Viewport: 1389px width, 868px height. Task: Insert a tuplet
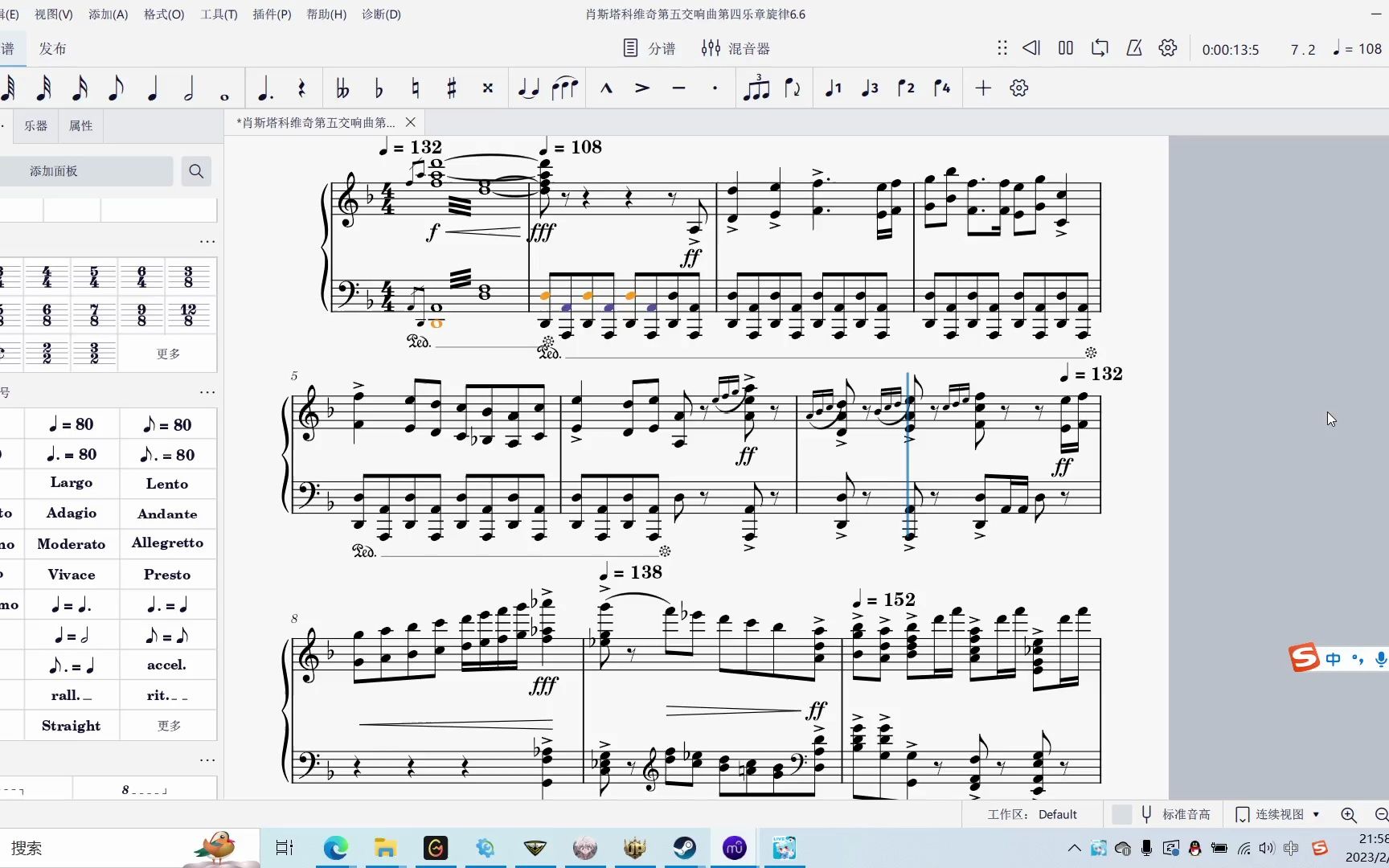[756, 88]
